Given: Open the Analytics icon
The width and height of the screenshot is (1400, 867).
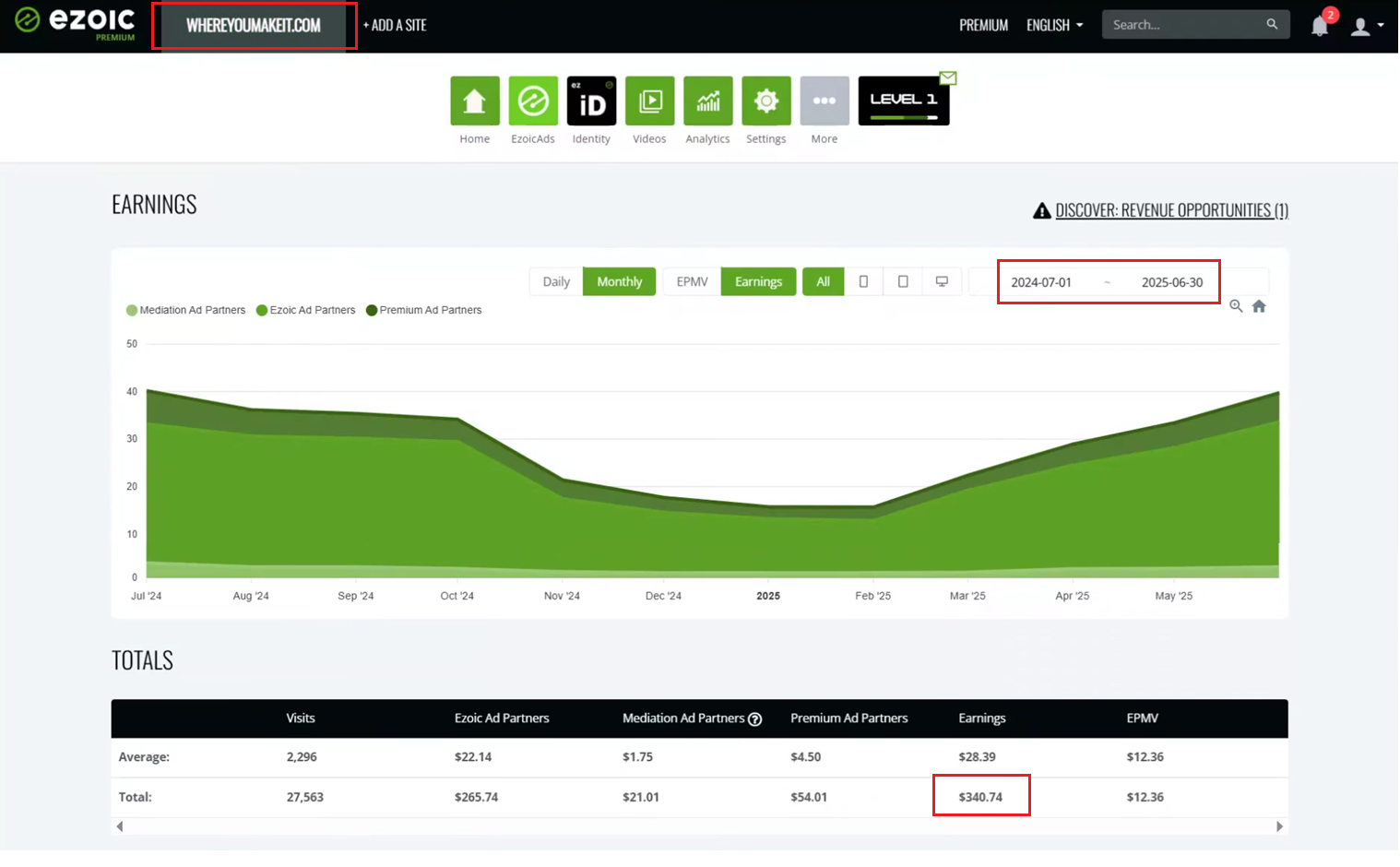Looking at the screenshot, I should point(708,101).
